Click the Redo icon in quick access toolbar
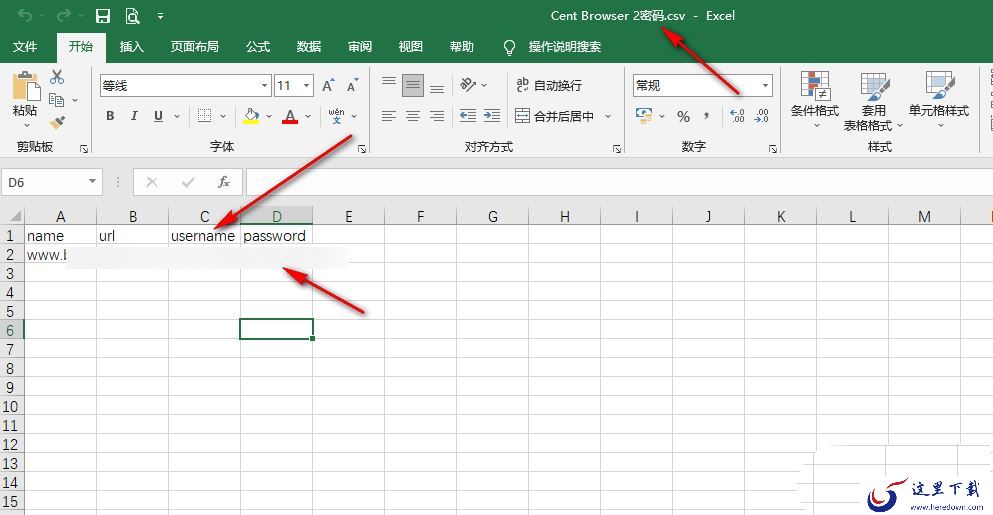 tap(63, 15)
